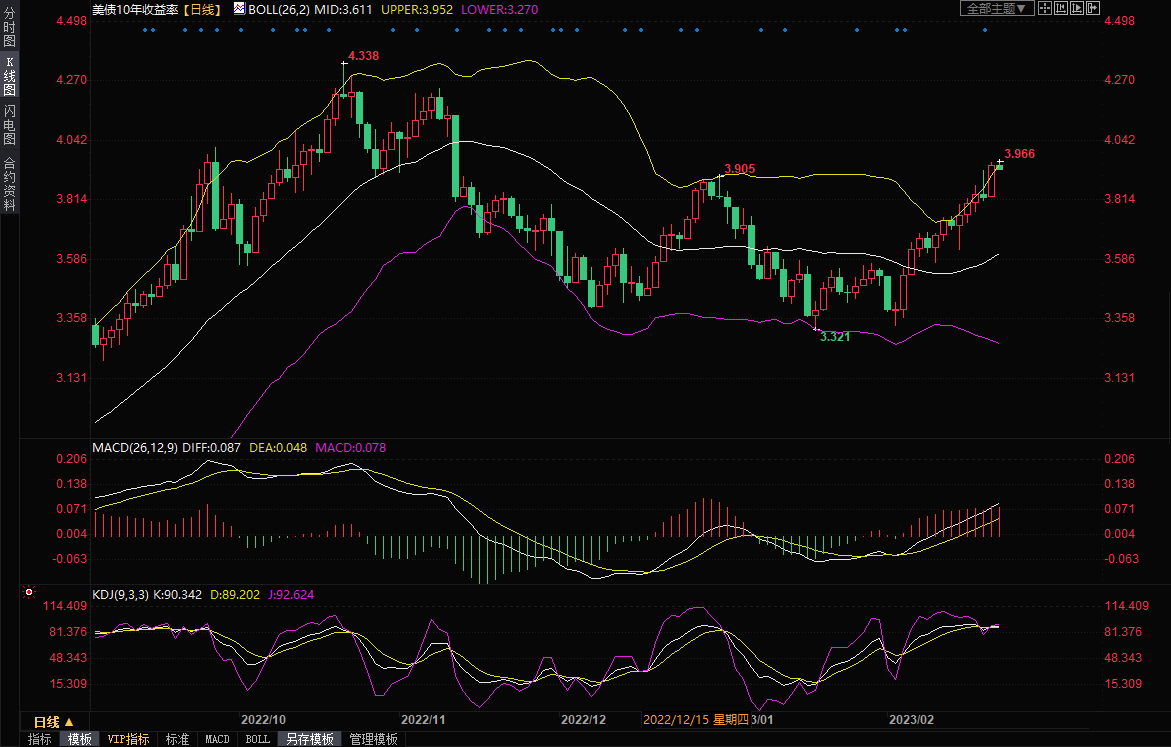Click the BOLL indicator chart icon
This screenshot has width=1171, height=747.
[x=240, y=8]
